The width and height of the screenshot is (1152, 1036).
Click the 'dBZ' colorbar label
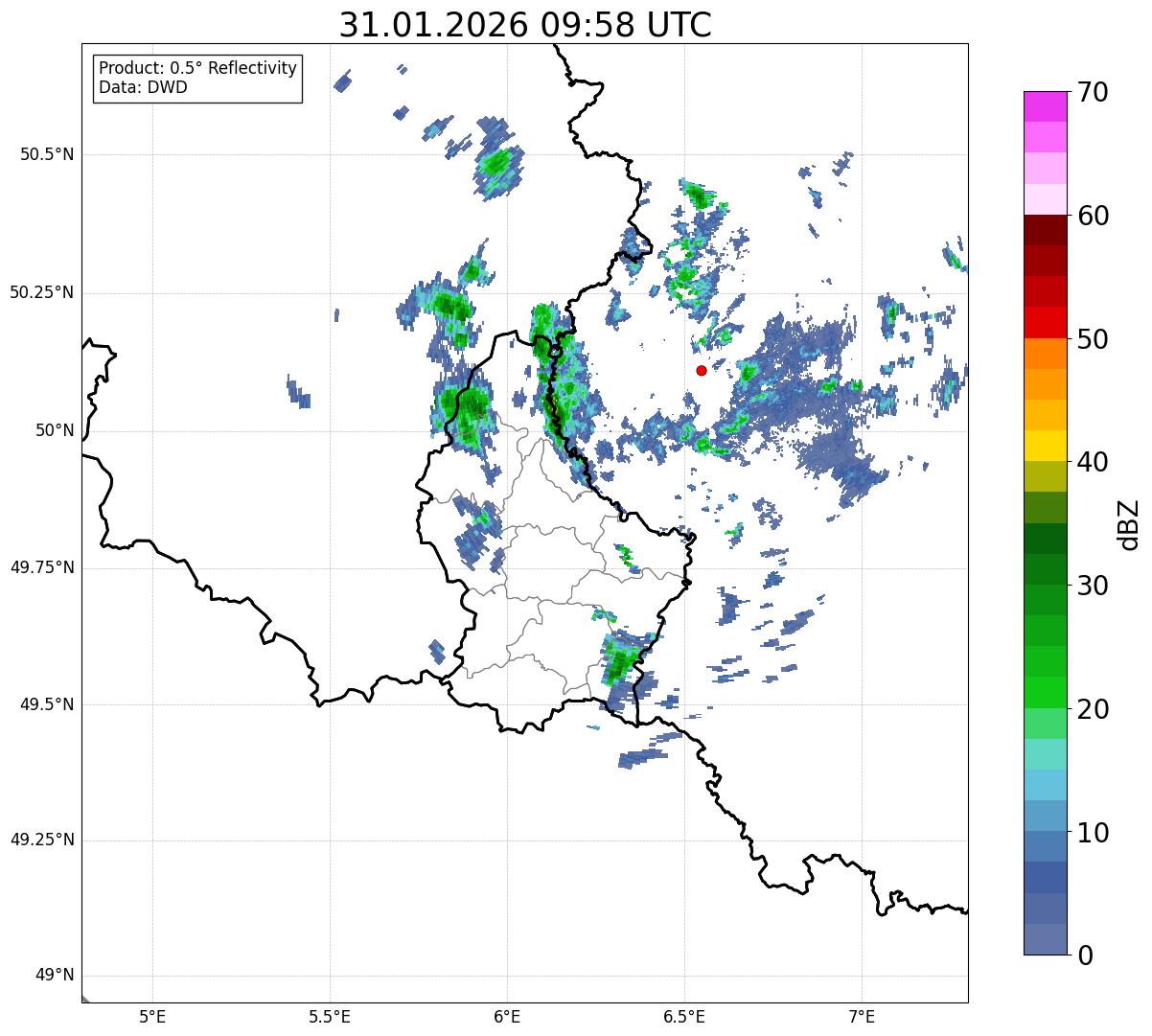[1129, 524]
